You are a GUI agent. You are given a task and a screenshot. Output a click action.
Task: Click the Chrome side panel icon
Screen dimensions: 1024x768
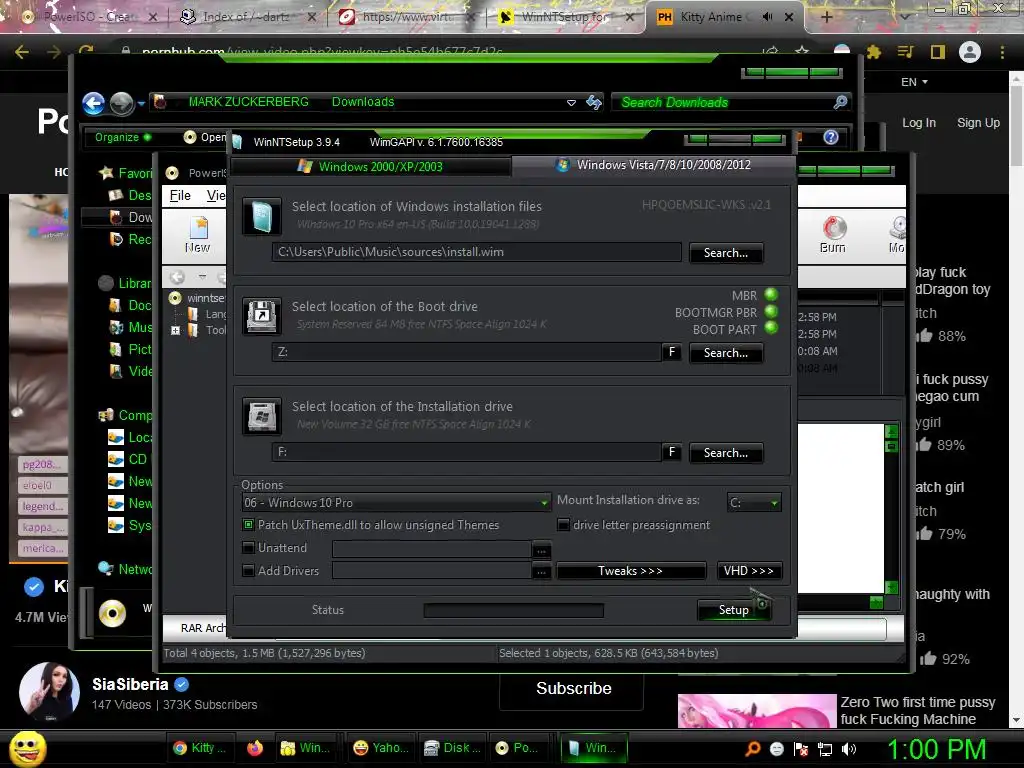(x=938, y=52)
